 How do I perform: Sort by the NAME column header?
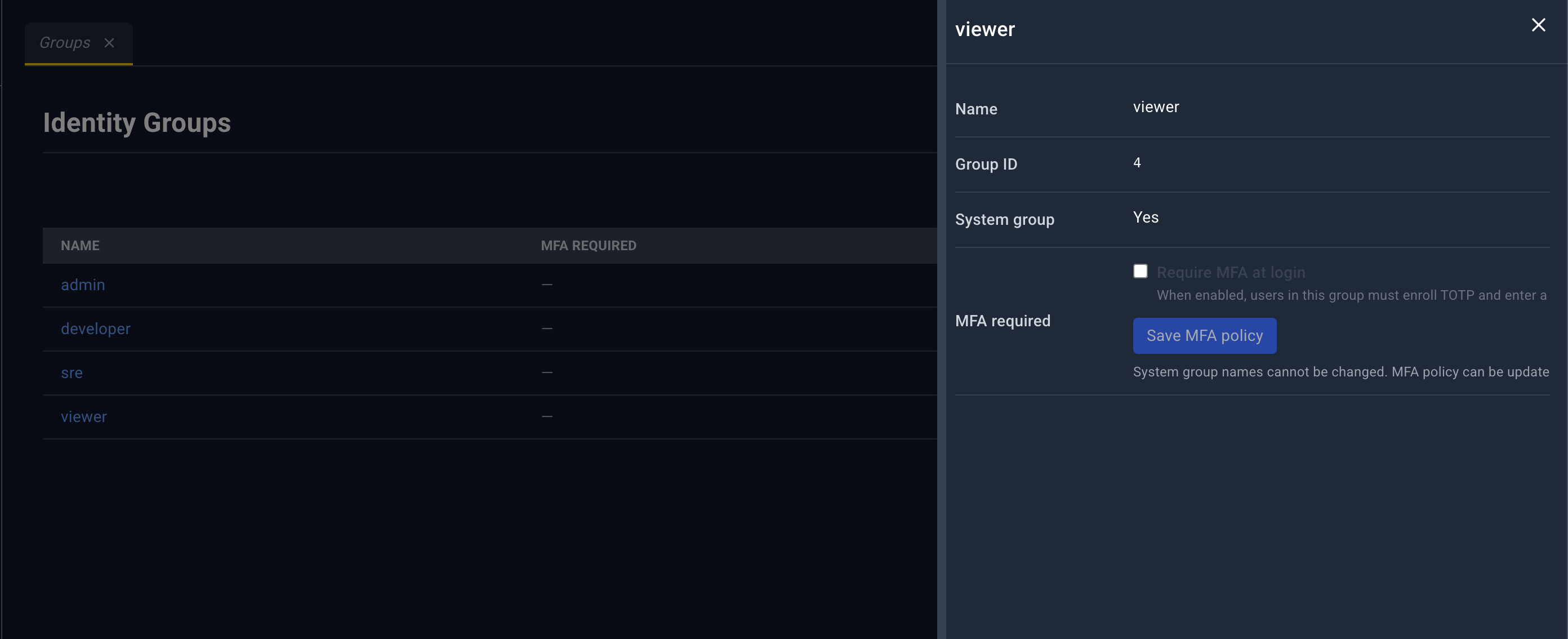81,246
